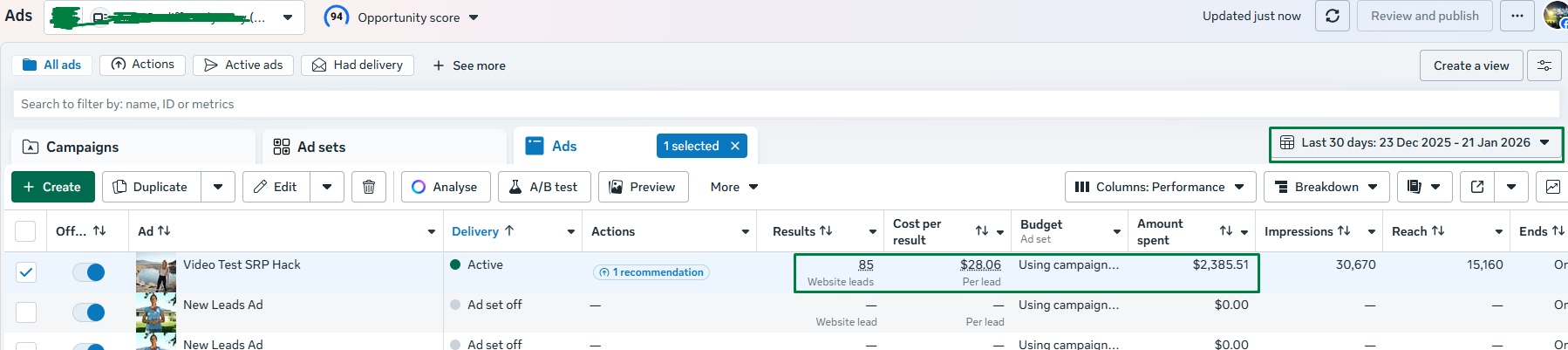1568x350 pixels.
Task: Toggle the select-all header checkbox
Action: pos(26,231)
